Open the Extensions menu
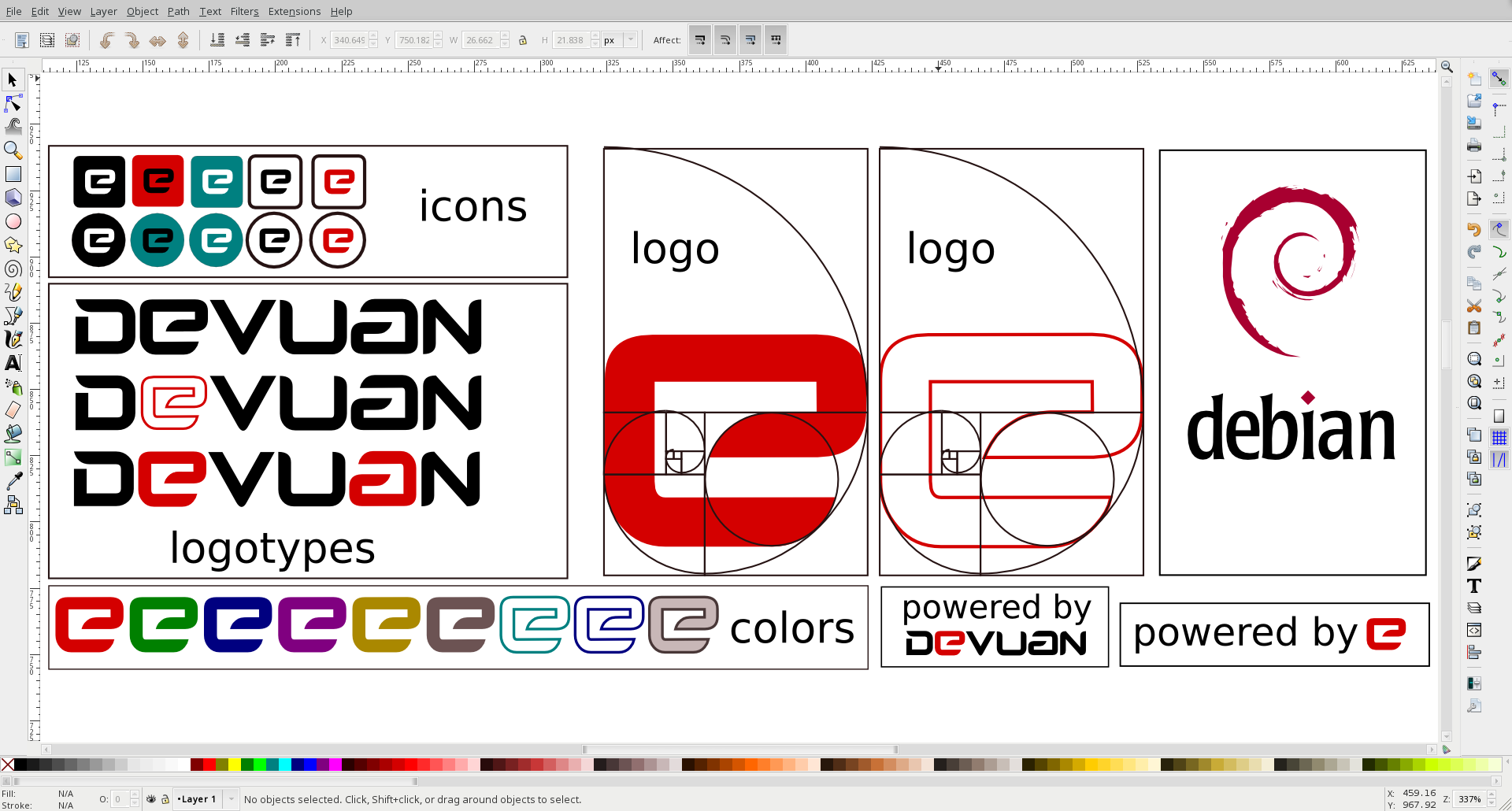The height and width of the screenshot is (811, 1512). [294, 11]
